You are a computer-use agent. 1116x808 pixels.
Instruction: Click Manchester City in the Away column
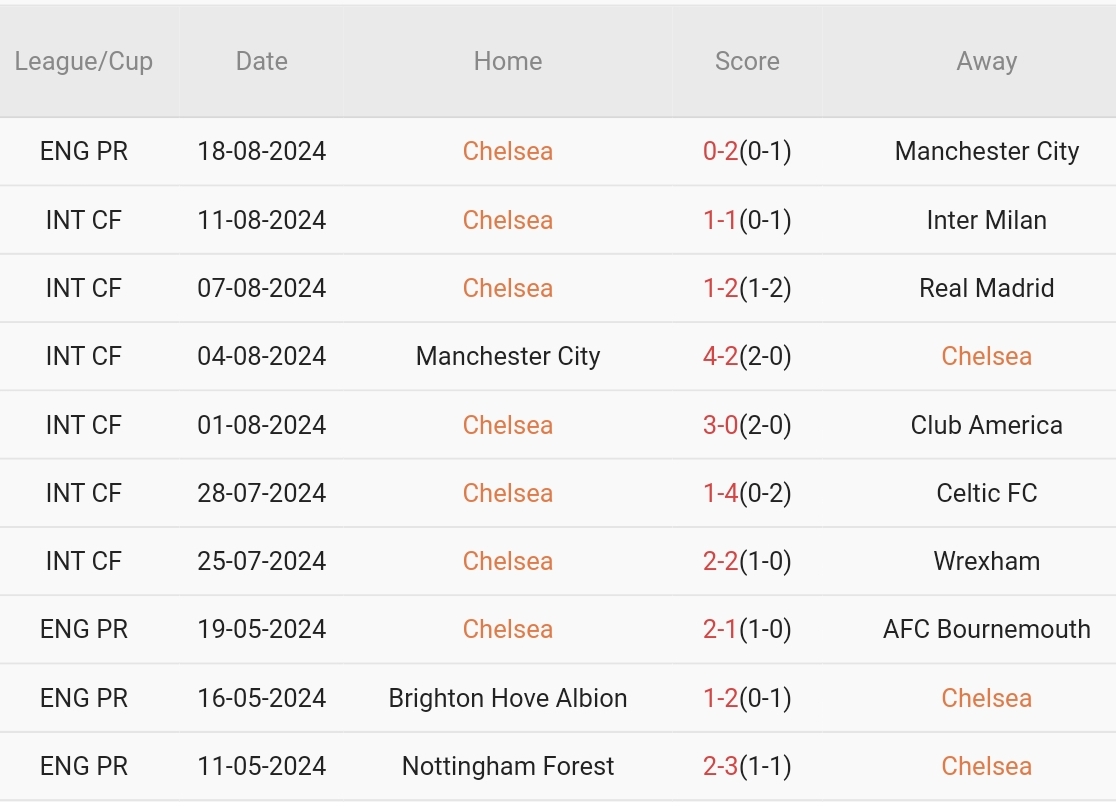(x=986, y=151)
